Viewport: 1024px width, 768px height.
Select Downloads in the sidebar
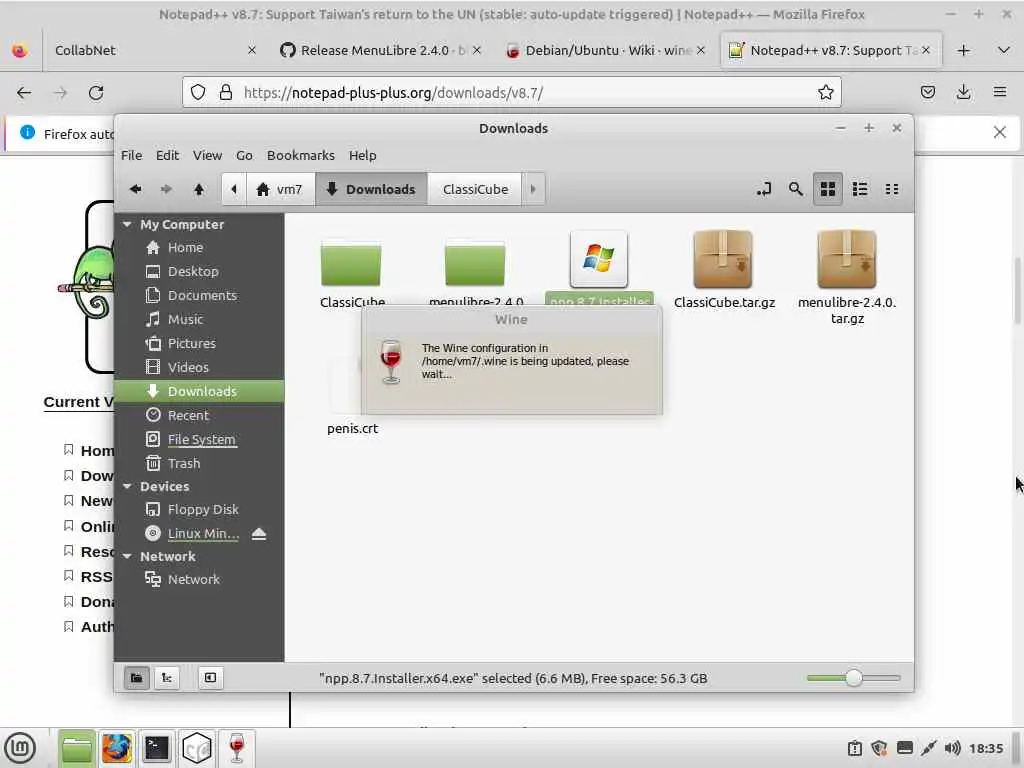point(199,391)
